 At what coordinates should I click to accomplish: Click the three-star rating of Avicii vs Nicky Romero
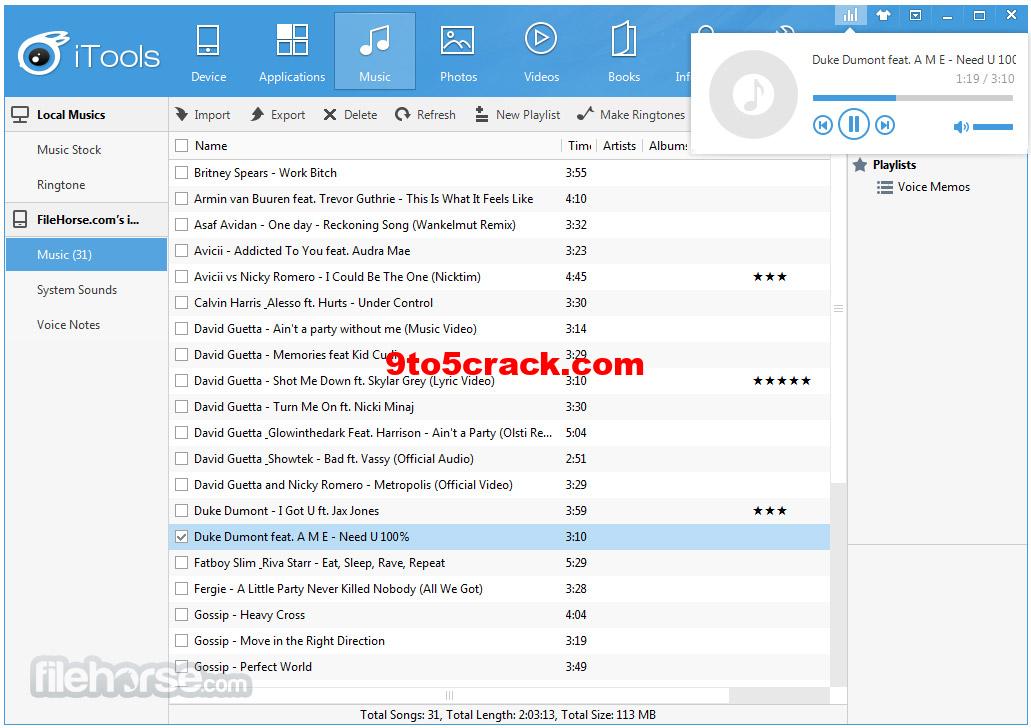coord(770,277)
